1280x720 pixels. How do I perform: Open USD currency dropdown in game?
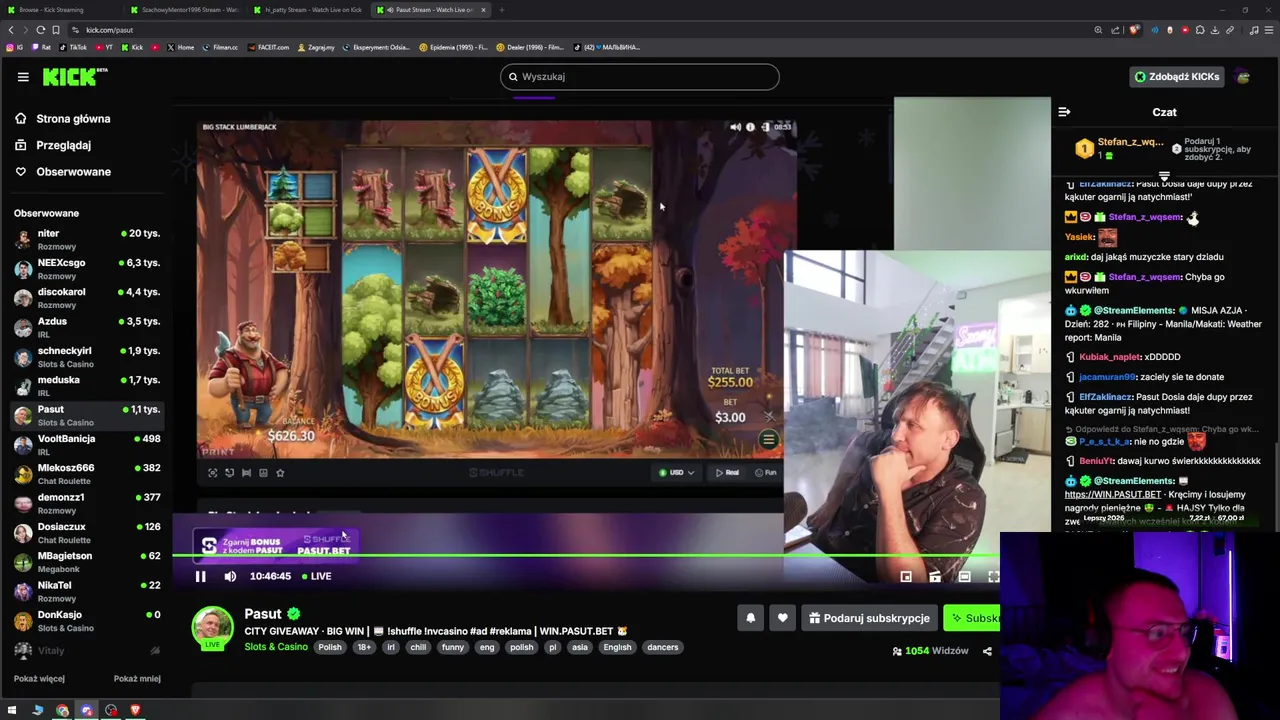pos(676,473)
